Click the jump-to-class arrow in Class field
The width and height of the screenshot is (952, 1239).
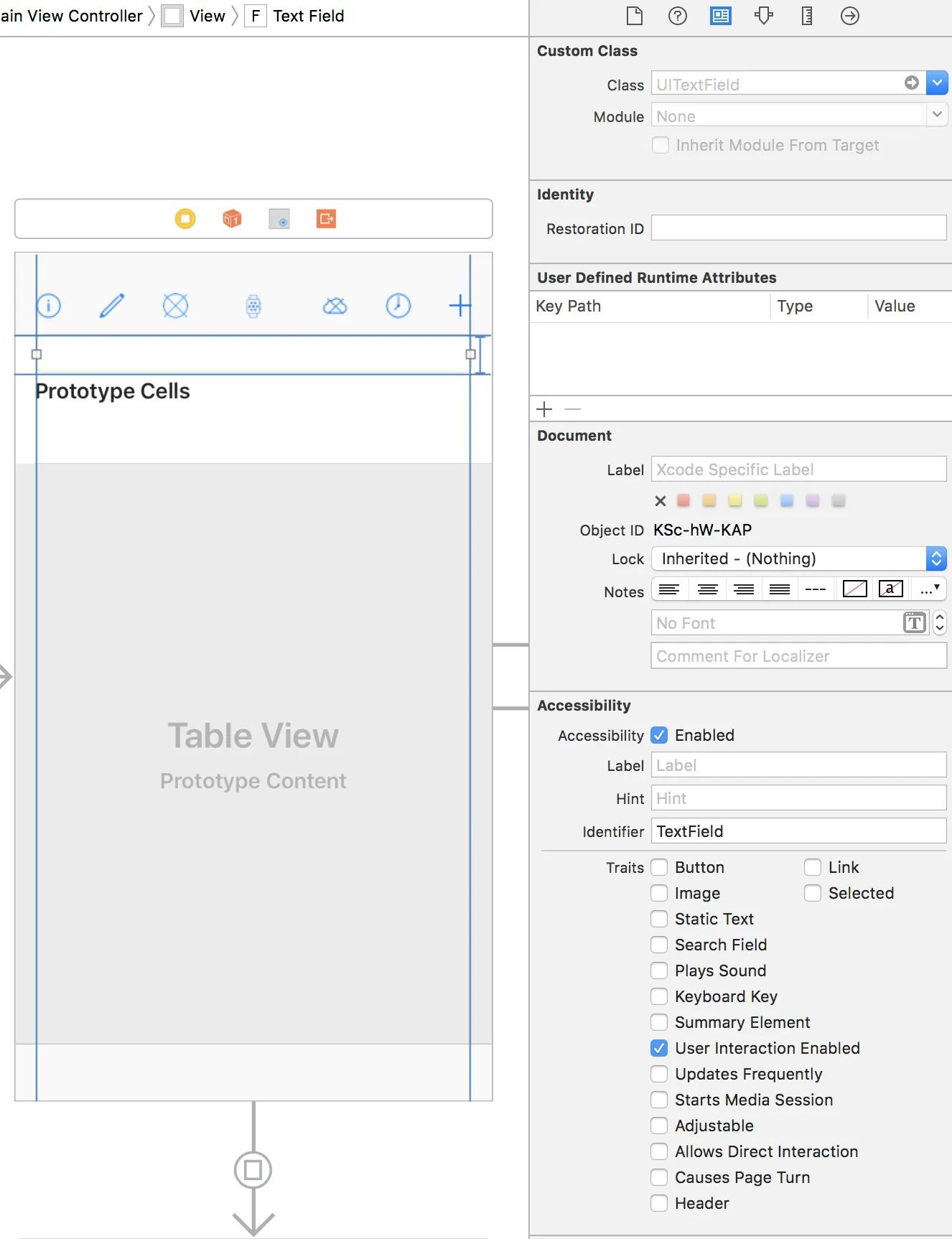tap(912, 83)
